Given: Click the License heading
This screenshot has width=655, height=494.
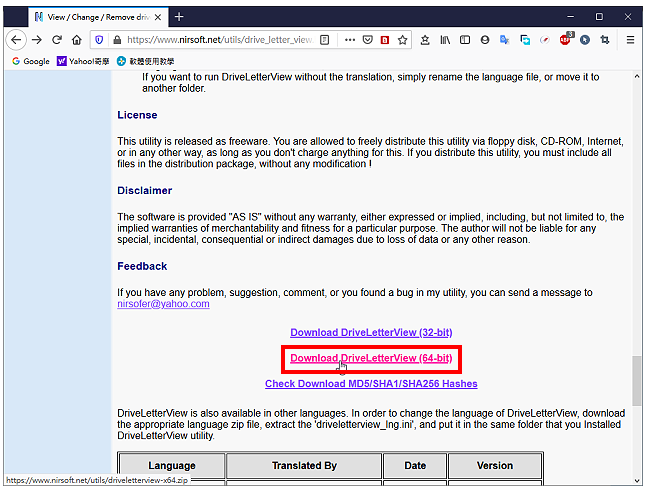Looking at the screenshot, I should (x=137, y=115).
